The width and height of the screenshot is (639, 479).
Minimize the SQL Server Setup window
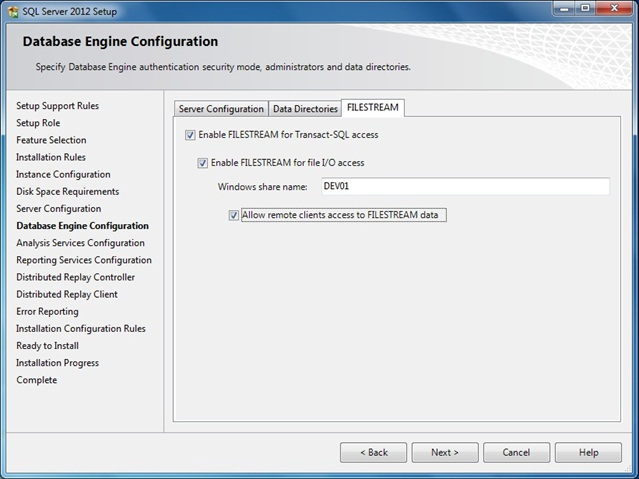click(564, 9)
